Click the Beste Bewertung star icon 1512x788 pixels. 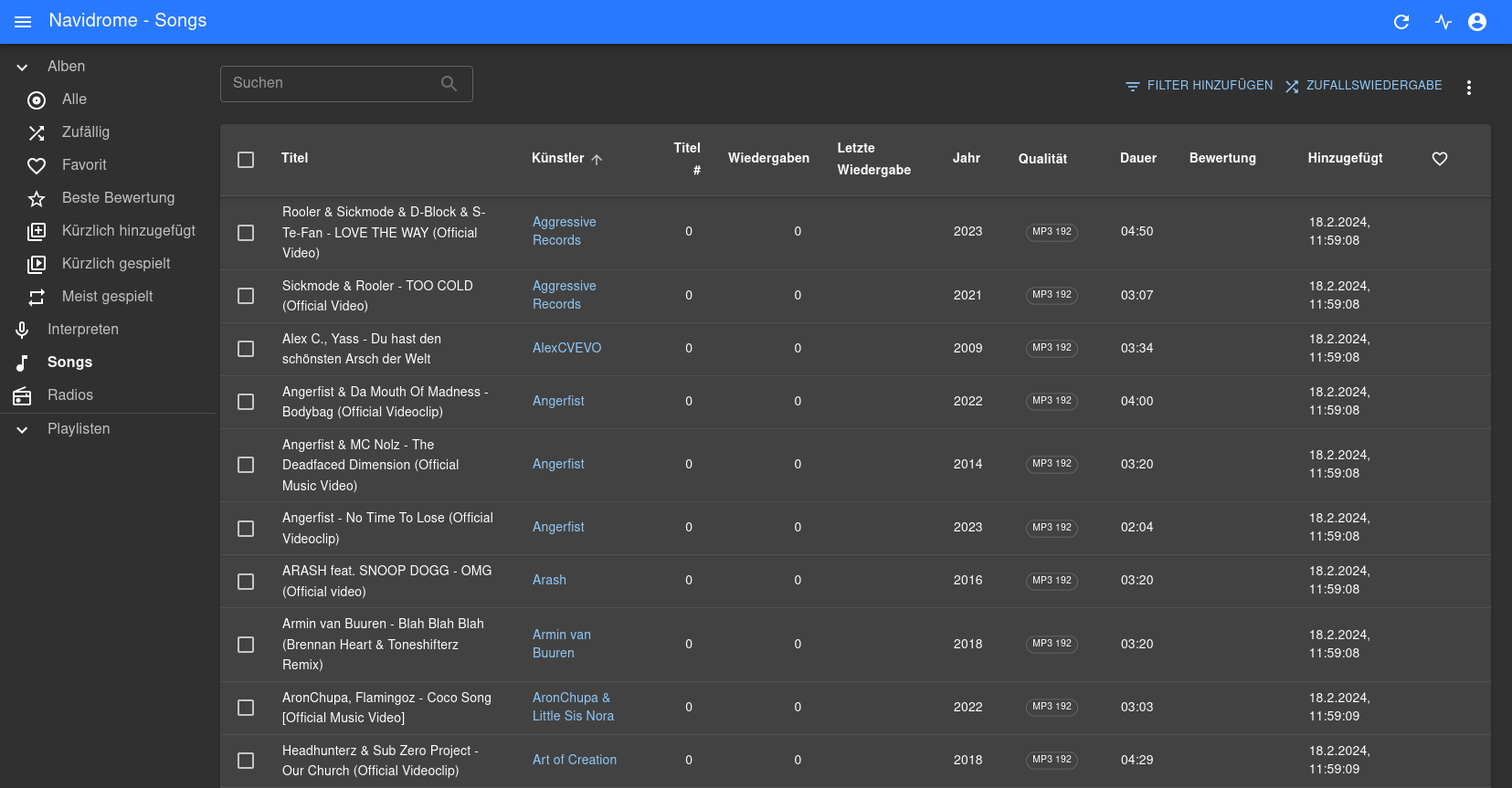point(37,198)
